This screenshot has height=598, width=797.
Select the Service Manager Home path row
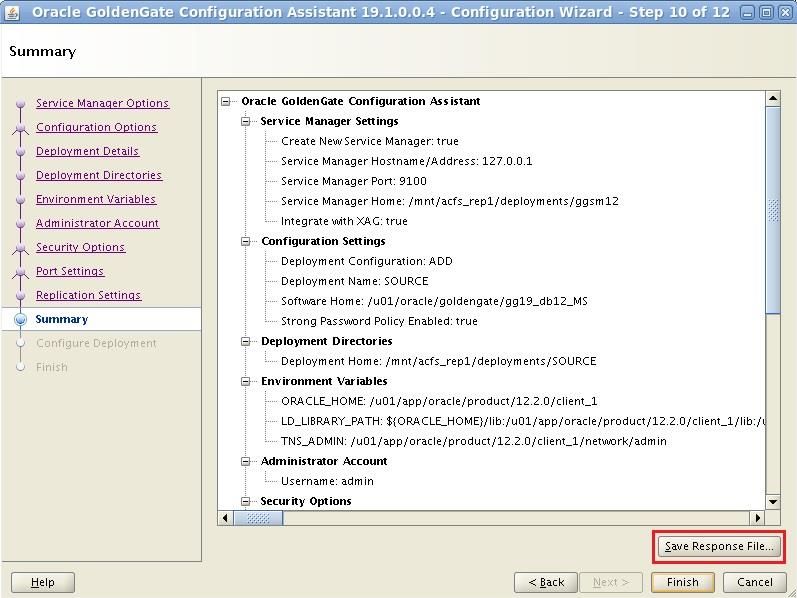point(450,201)
